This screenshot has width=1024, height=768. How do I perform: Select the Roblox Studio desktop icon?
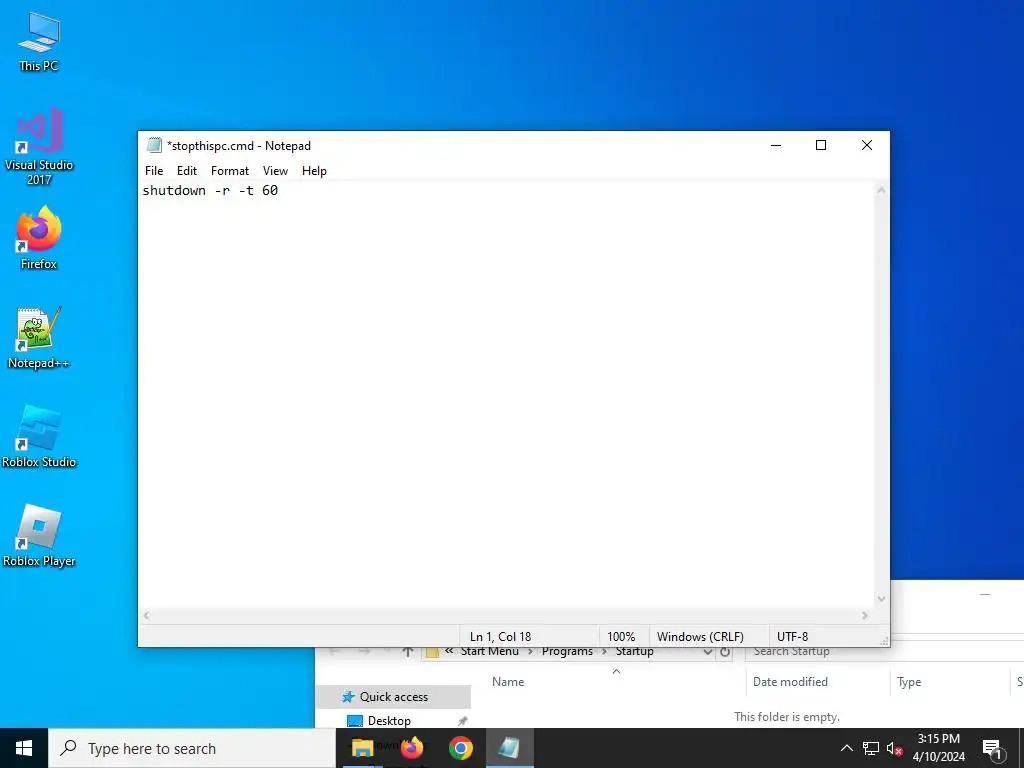click(x=39, y=436)
